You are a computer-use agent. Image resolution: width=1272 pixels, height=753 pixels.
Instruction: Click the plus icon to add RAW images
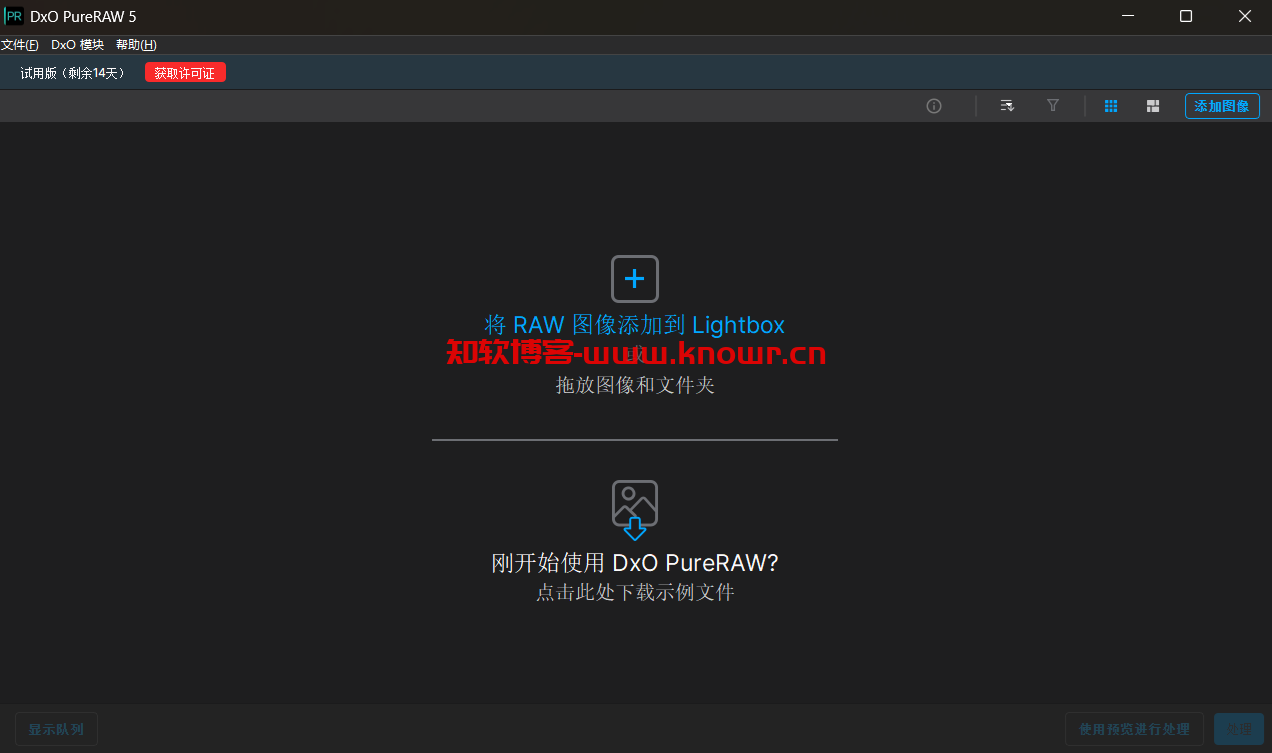(635, 279)
